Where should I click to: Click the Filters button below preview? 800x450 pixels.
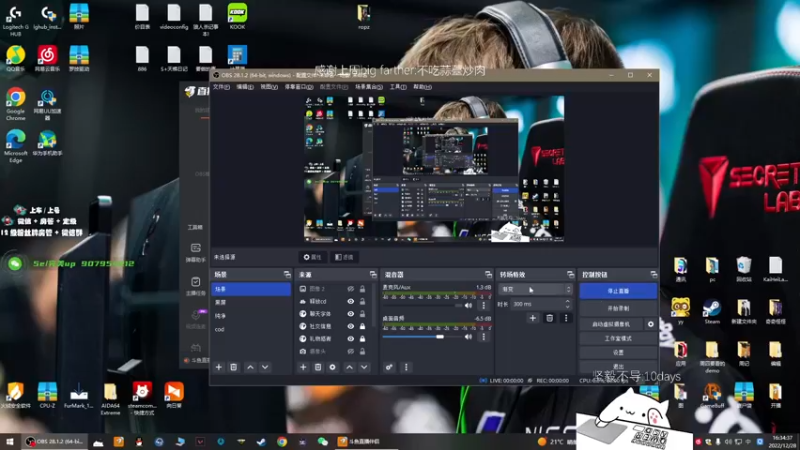coord(344,257)
